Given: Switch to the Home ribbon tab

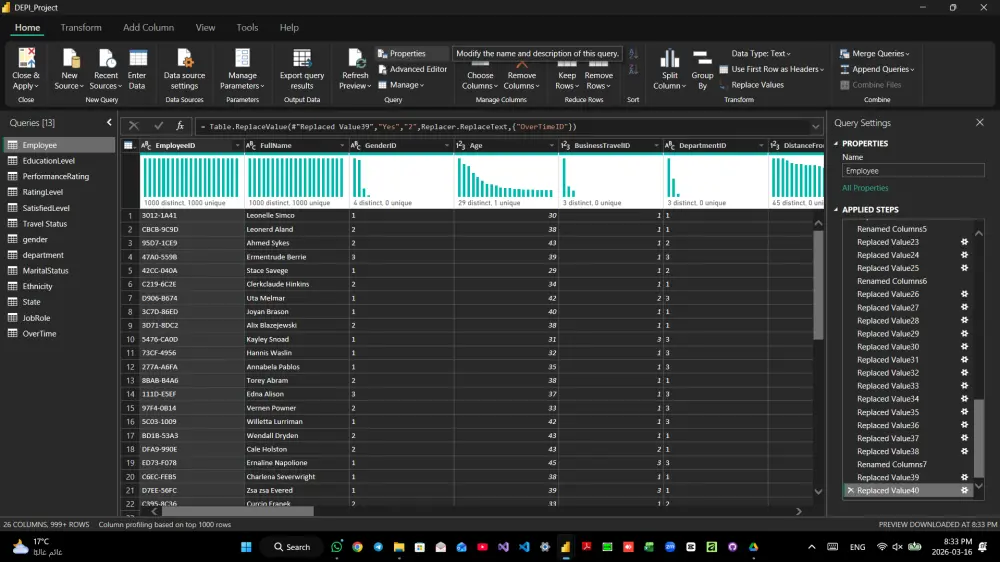Looking at the screenshot, I should [x=27, y=27].
